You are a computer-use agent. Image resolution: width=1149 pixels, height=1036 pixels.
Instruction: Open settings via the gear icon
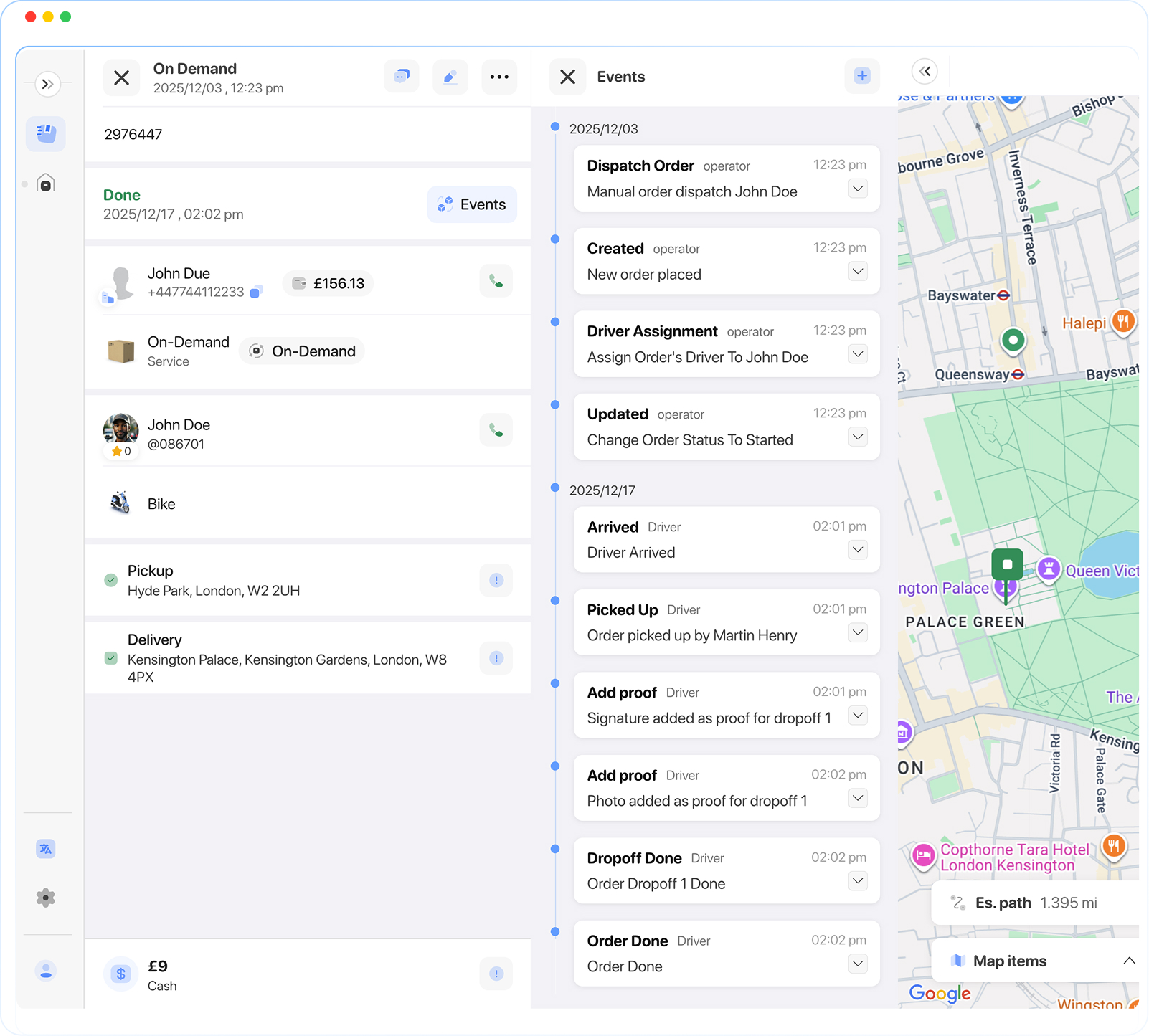(x=46, y=898)
